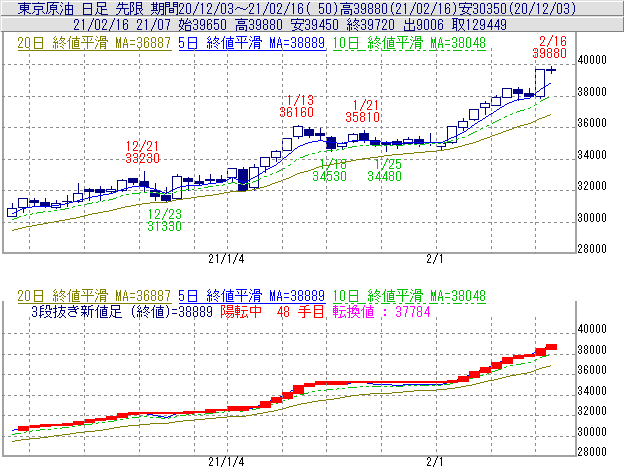This screenshot has width=624, height=473.
Task: Select the 10日 終値平滑 legend in lower chart
Action: point(409,296)
